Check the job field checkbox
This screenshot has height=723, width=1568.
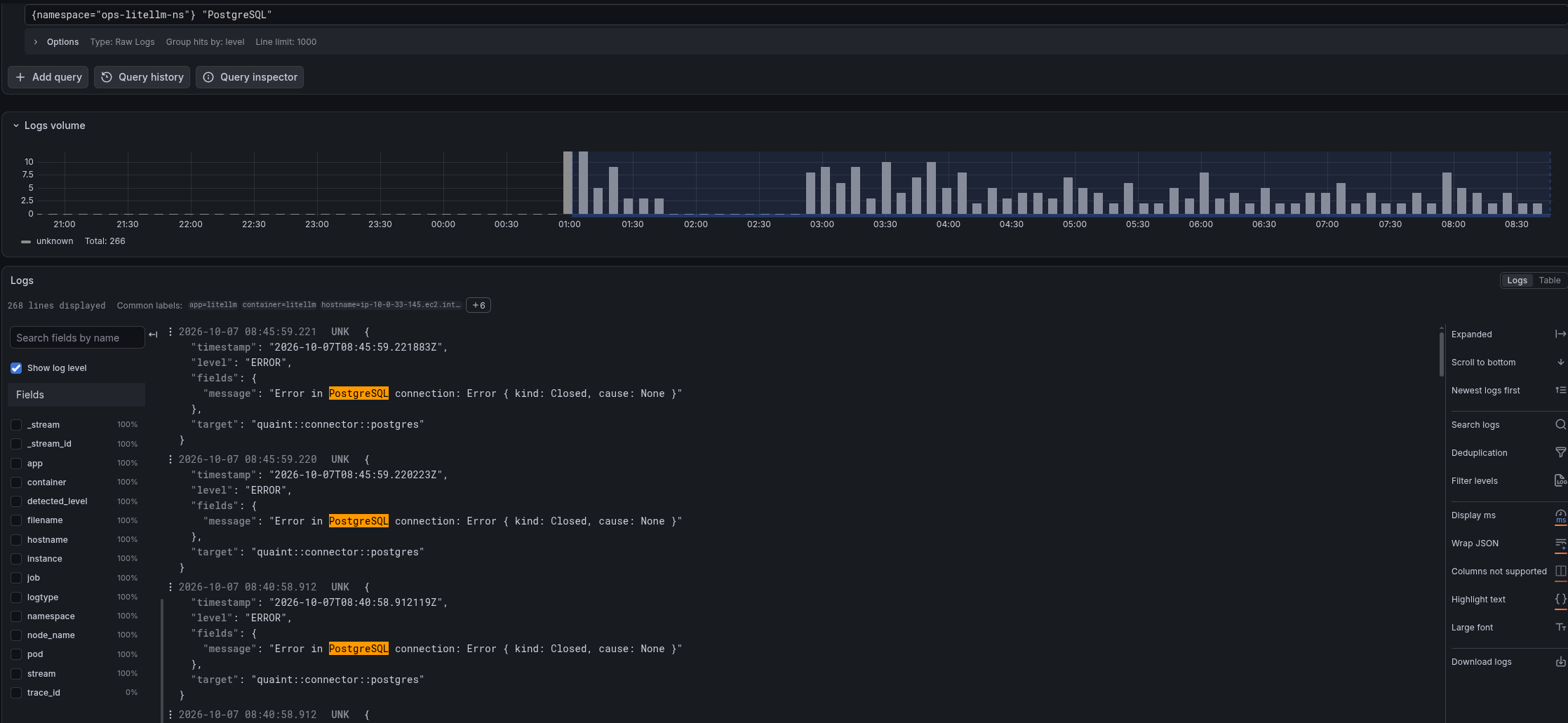pyautogui.click(x=16, y=578)
